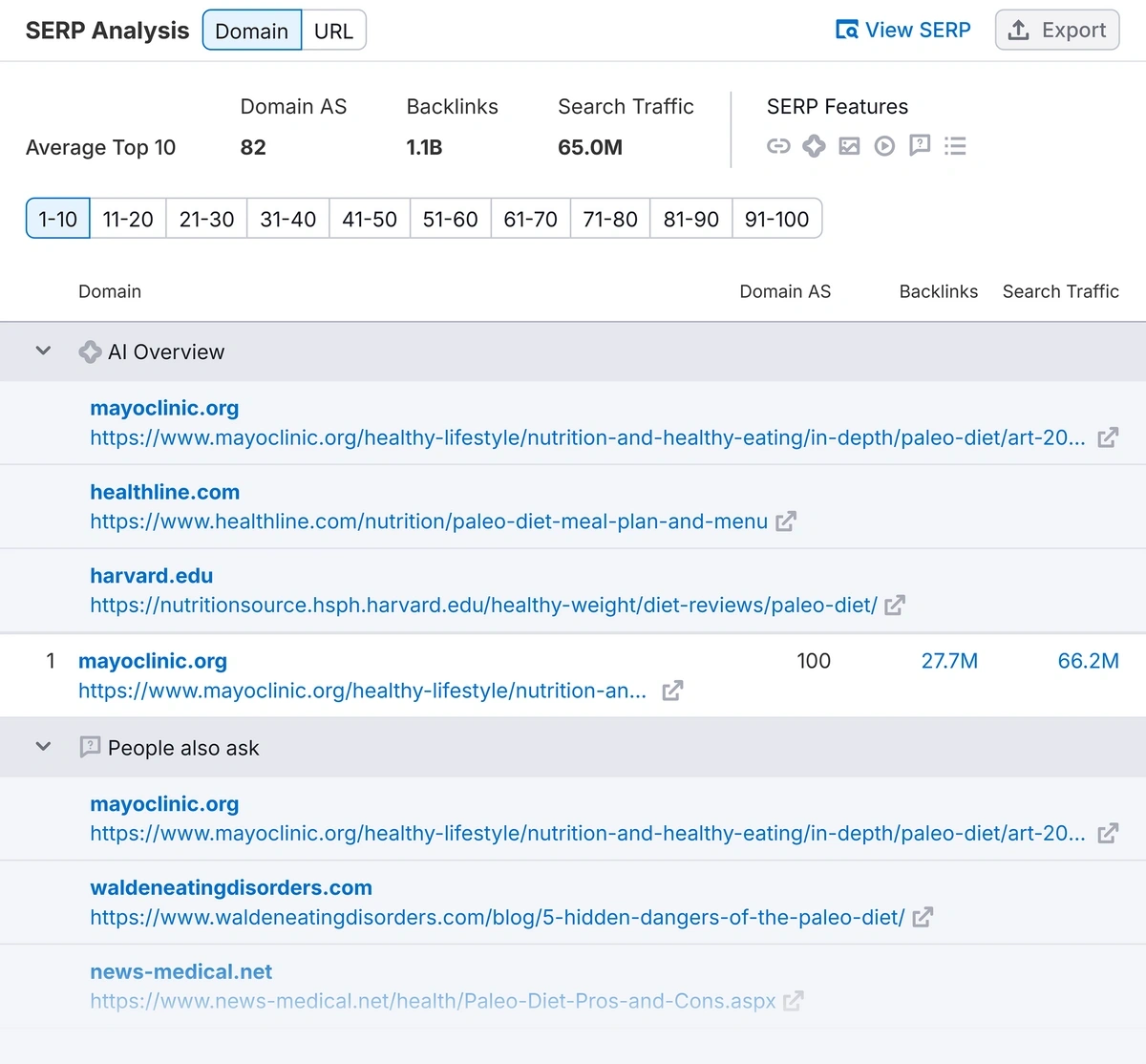Viewport: 1146px width, 1064px height.
Task: Open harvard.edu domain link
Action: click(152, 576)
